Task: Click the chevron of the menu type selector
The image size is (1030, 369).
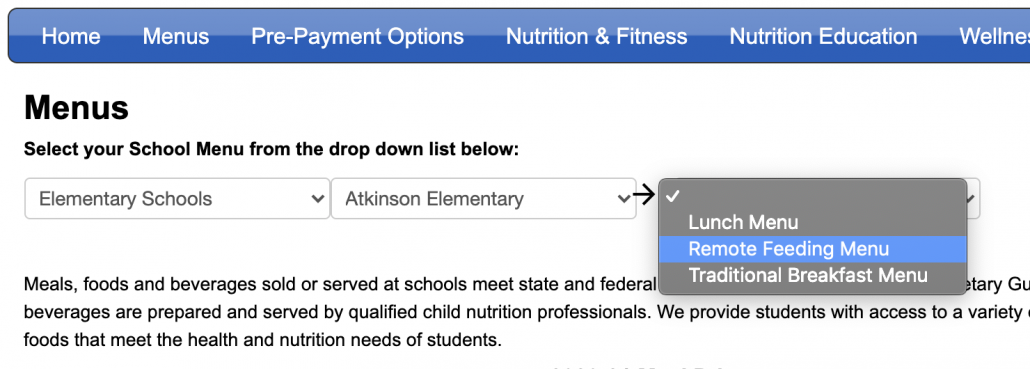Action: 973,198
